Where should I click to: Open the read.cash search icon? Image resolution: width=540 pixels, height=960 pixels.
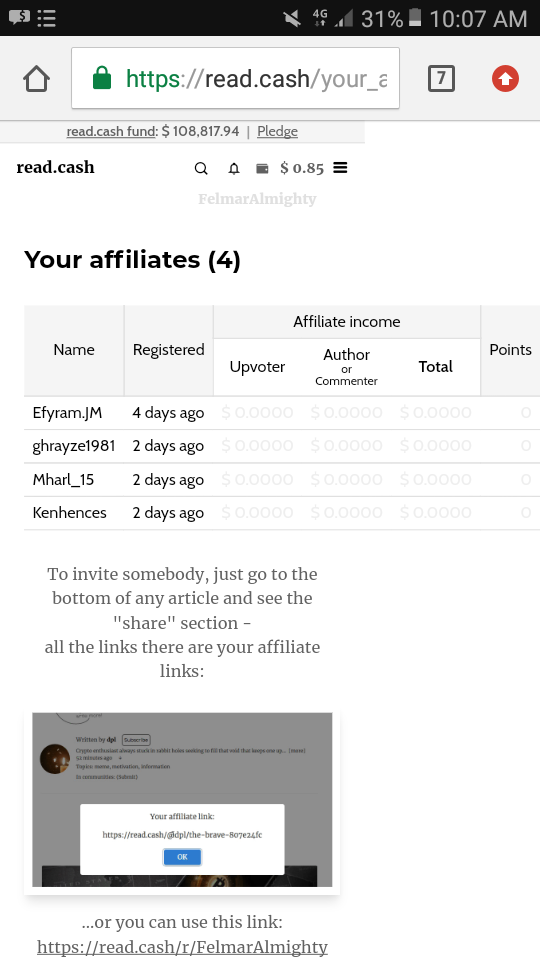201,168
